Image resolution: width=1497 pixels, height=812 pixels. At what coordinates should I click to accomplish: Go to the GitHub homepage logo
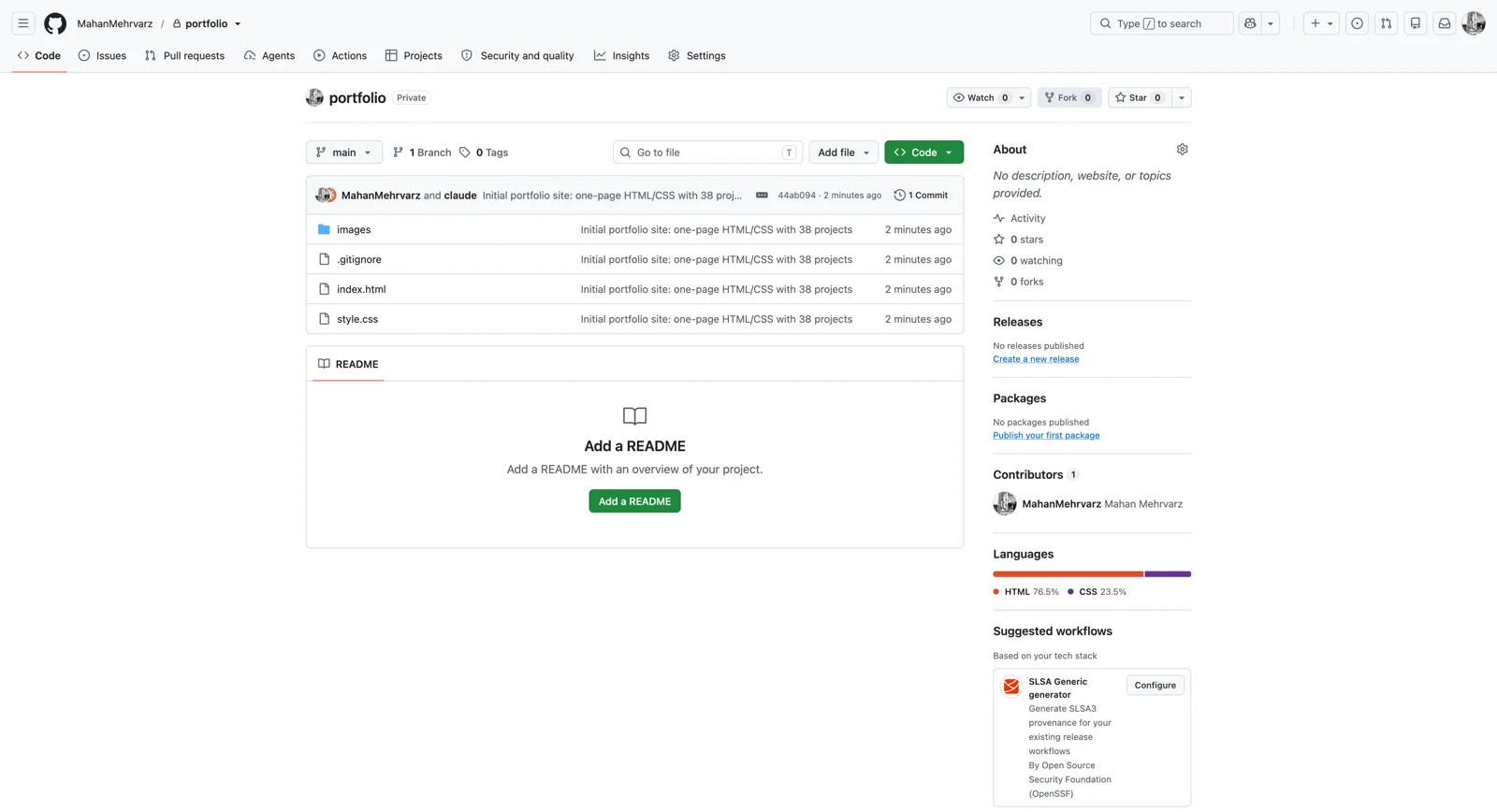coord(55,23)
